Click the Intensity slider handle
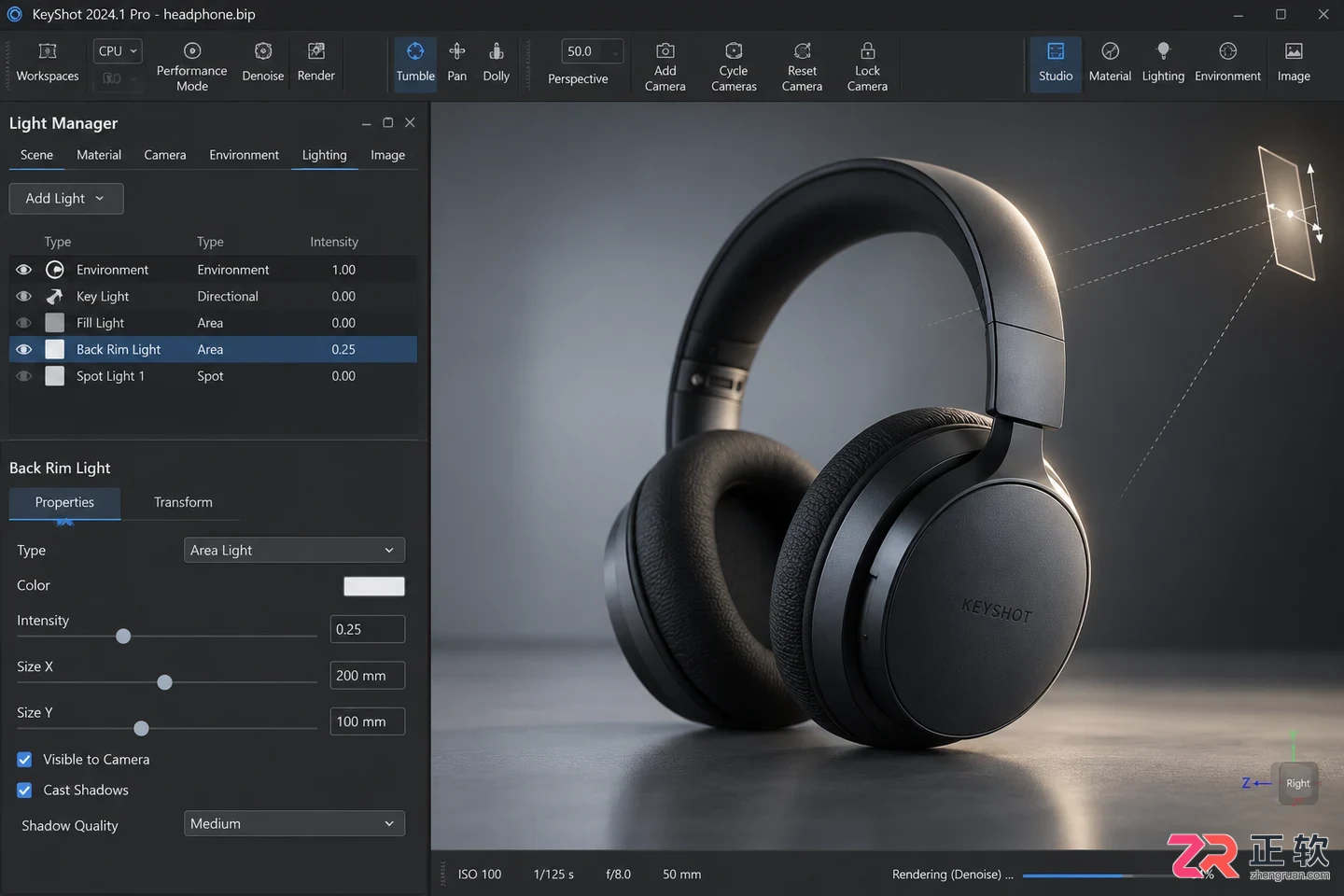The height and width of the screenshot is (896, 1344). (123, 637)
